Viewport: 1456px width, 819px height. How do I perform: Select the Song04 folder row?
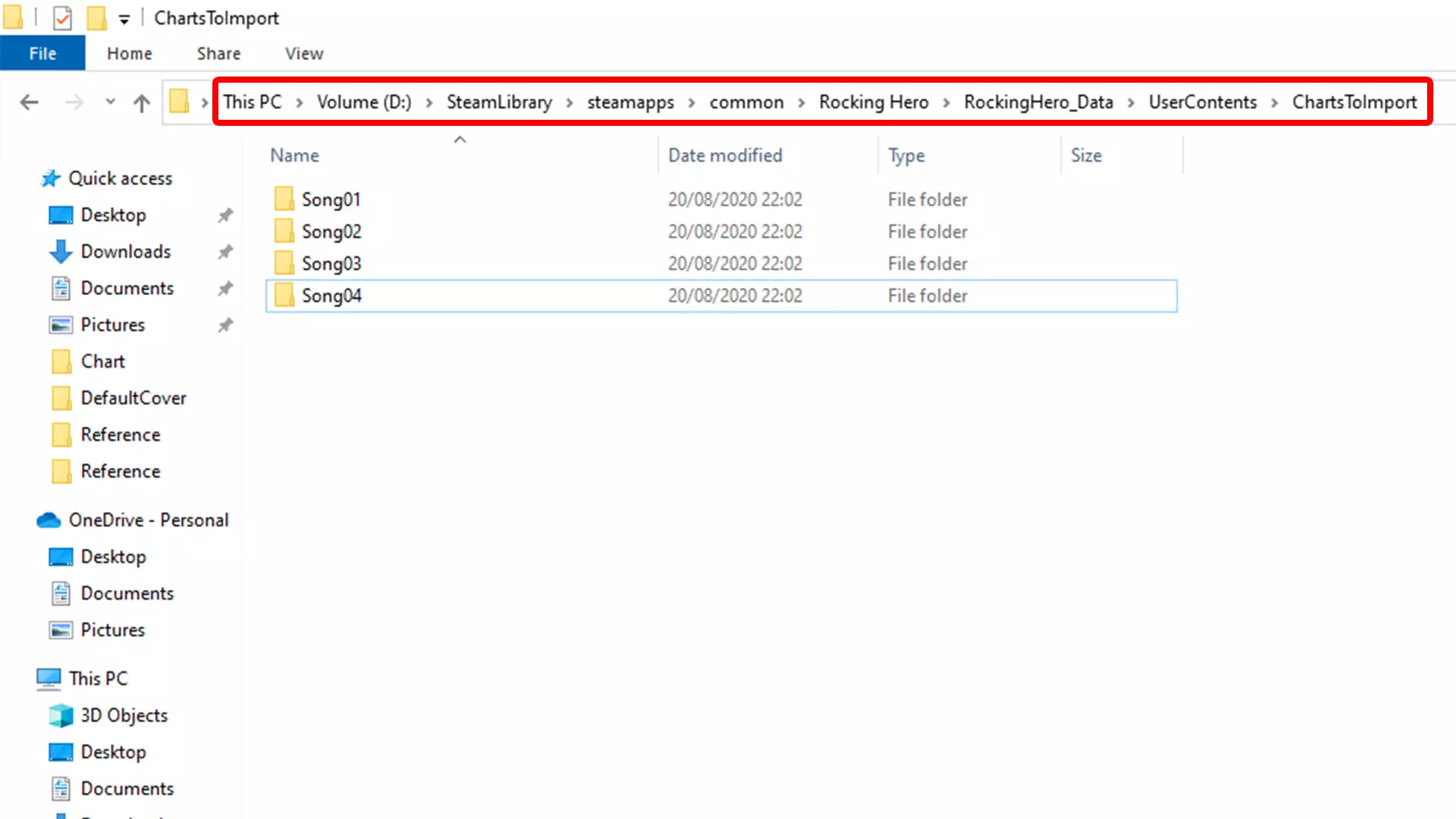331,296
